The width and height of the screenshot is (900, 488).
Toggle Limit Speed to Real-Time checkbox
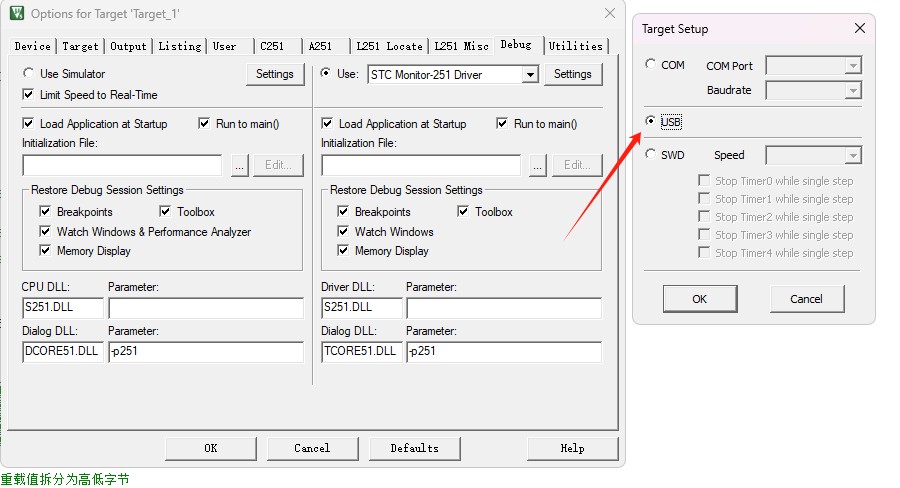pyautogui.click(x=28, y=95)
